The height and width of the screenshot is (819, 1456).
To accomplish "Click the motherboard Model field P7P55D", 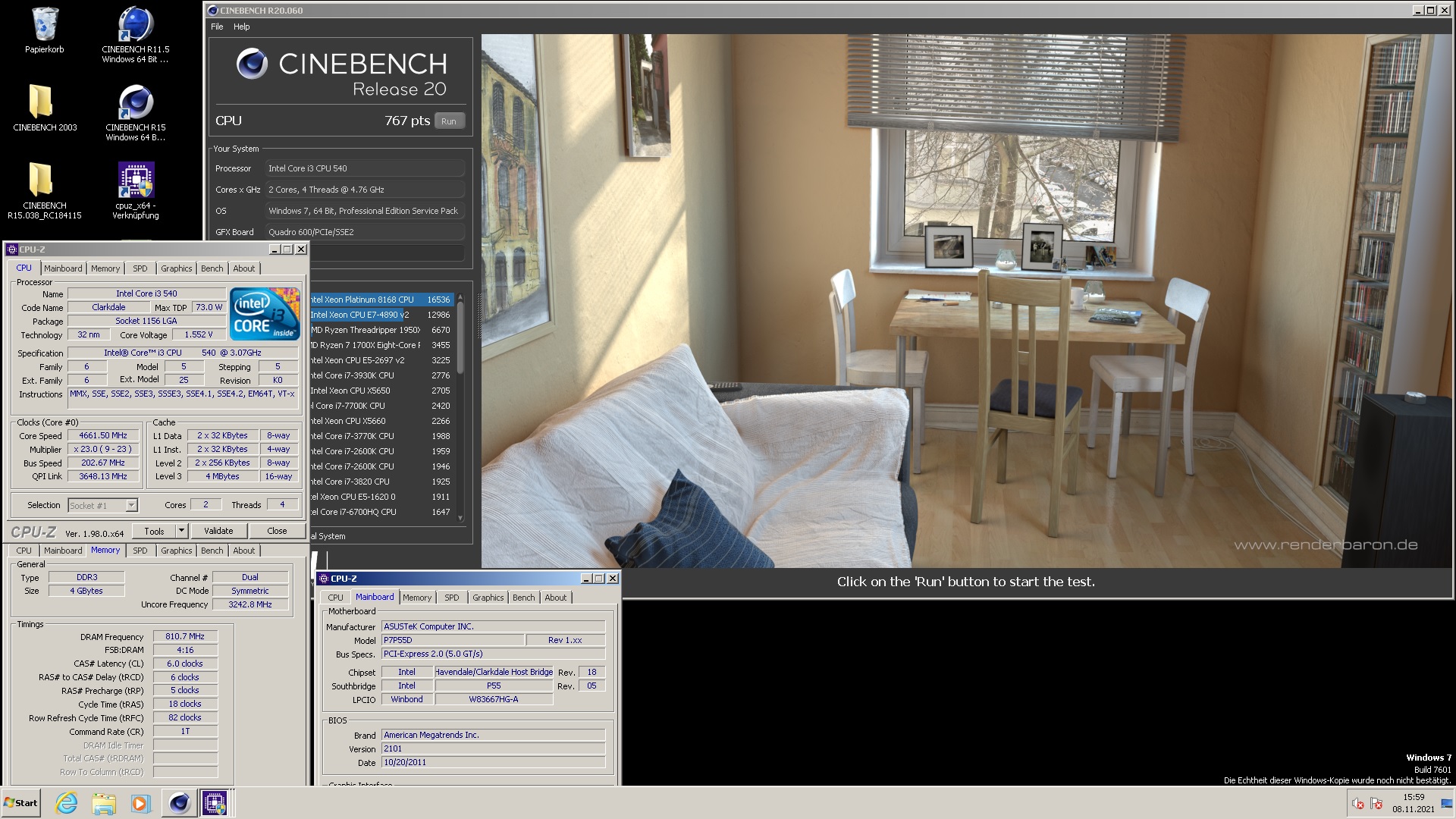I will [x=453, y=640].
